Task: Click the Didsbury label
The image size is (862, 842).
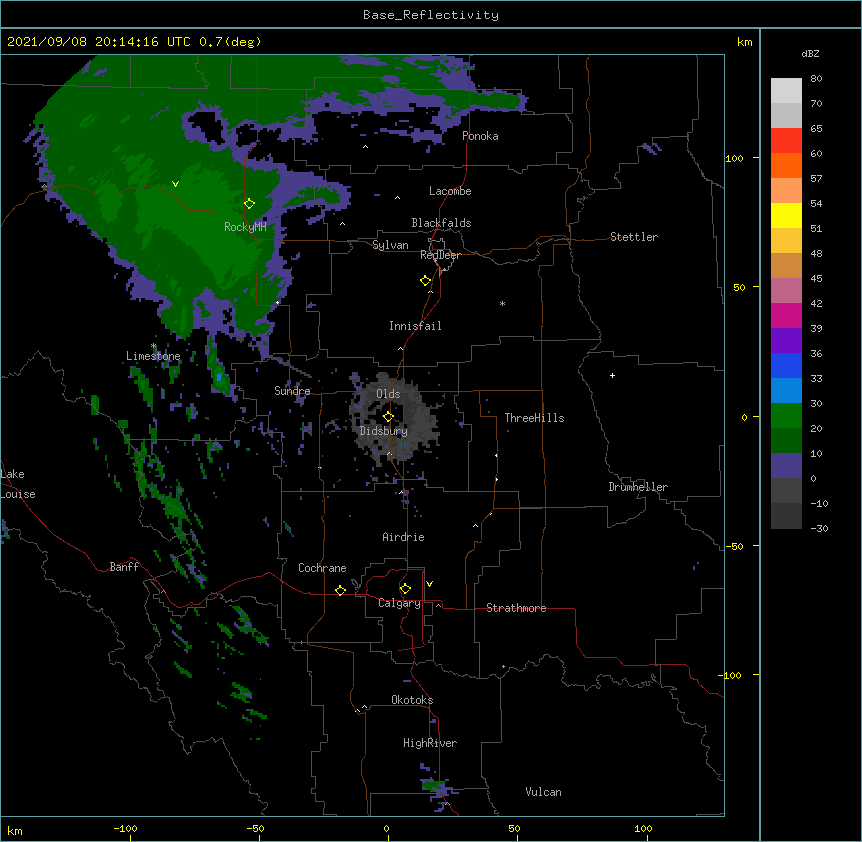Action: (x=384, y=431)
